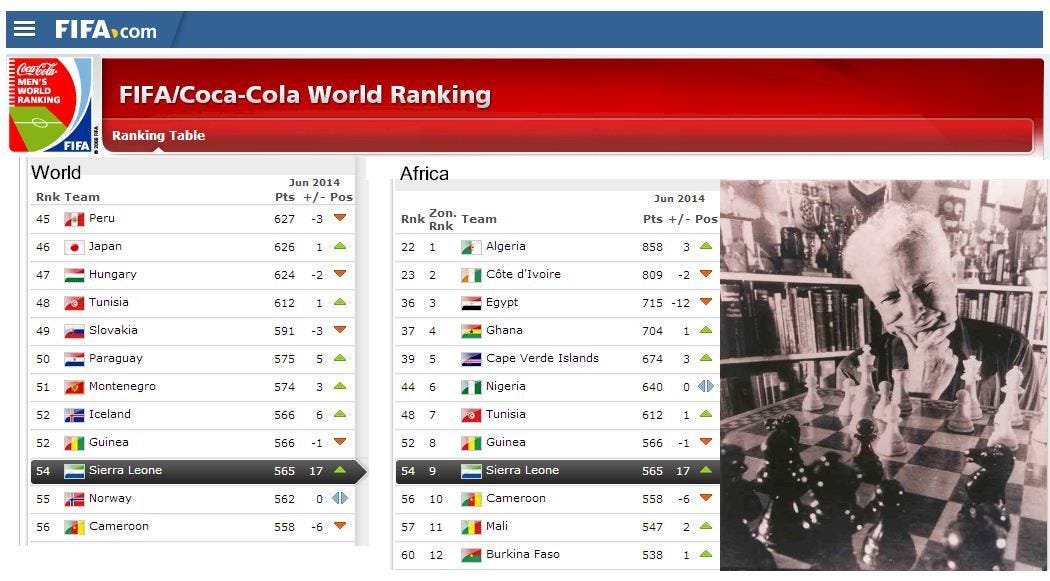Open the Slovakia team link

pos(113,330)
